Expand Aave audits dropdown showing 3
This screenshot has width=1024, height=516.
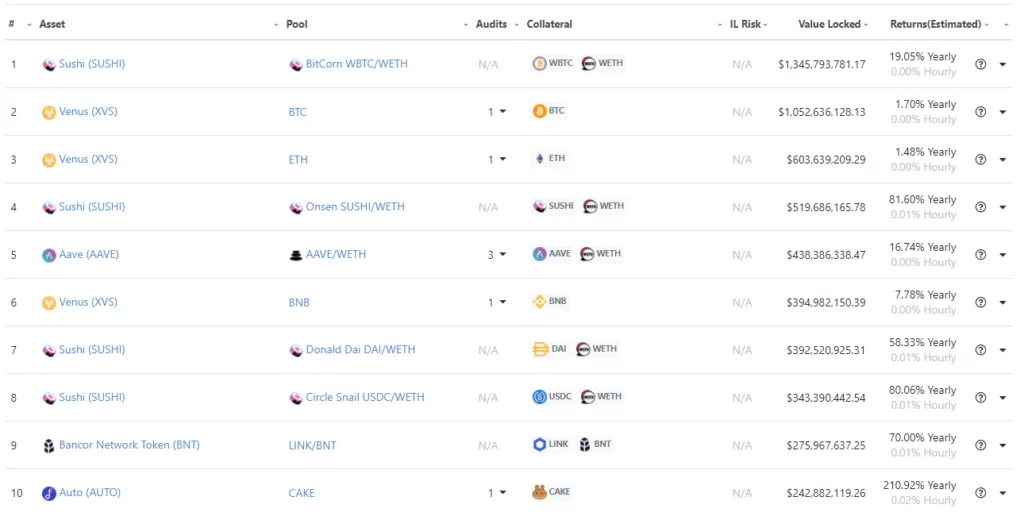[x=502, y=255]
